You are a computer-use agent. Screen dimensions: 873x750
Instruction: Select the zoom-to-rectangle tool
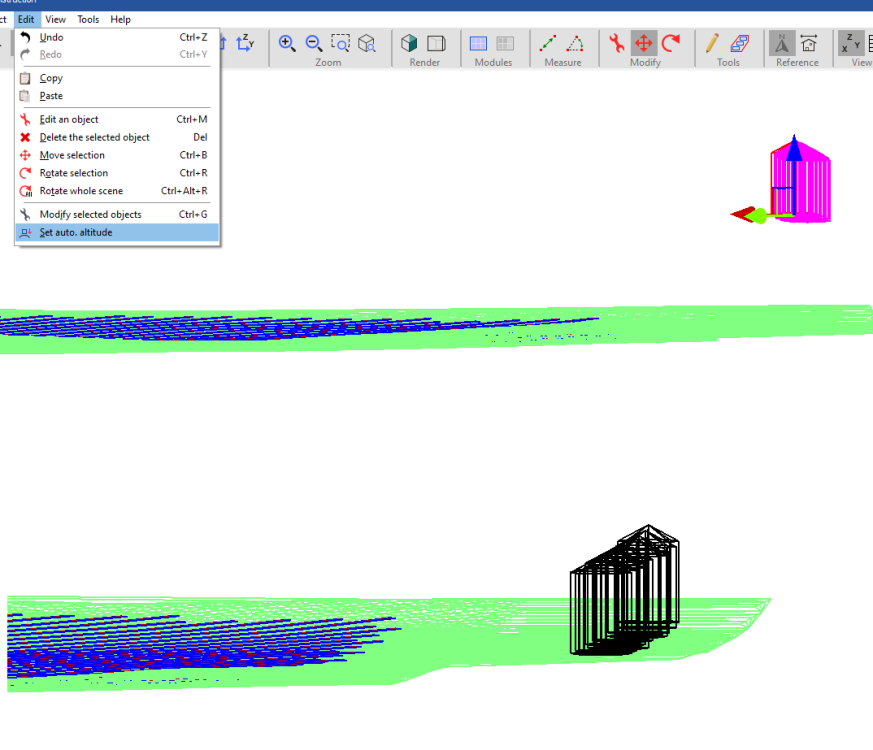click(341, 43)
